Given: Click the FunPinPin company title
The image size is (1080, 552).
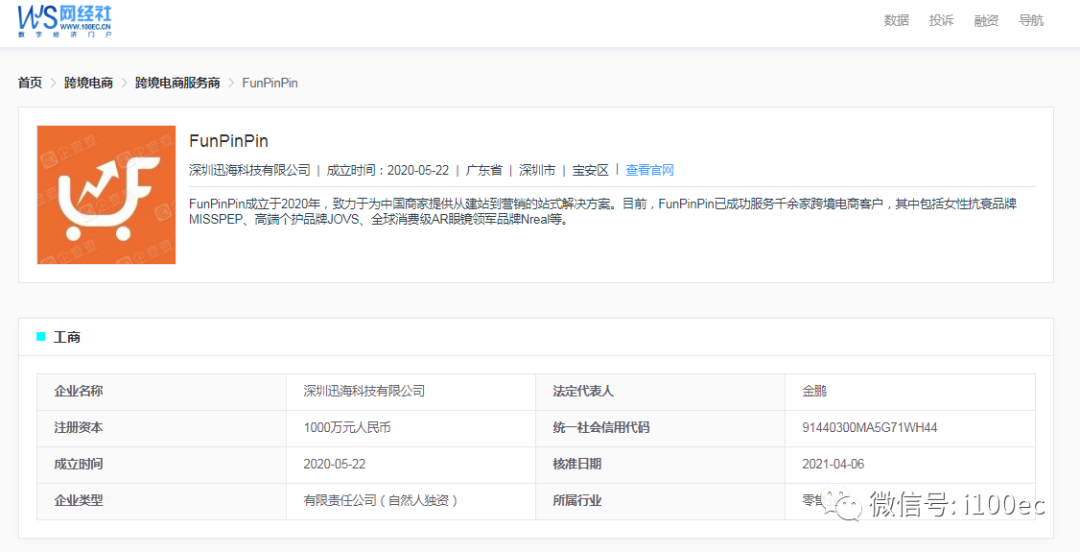Looking at the screenshot, I should 229,141.
